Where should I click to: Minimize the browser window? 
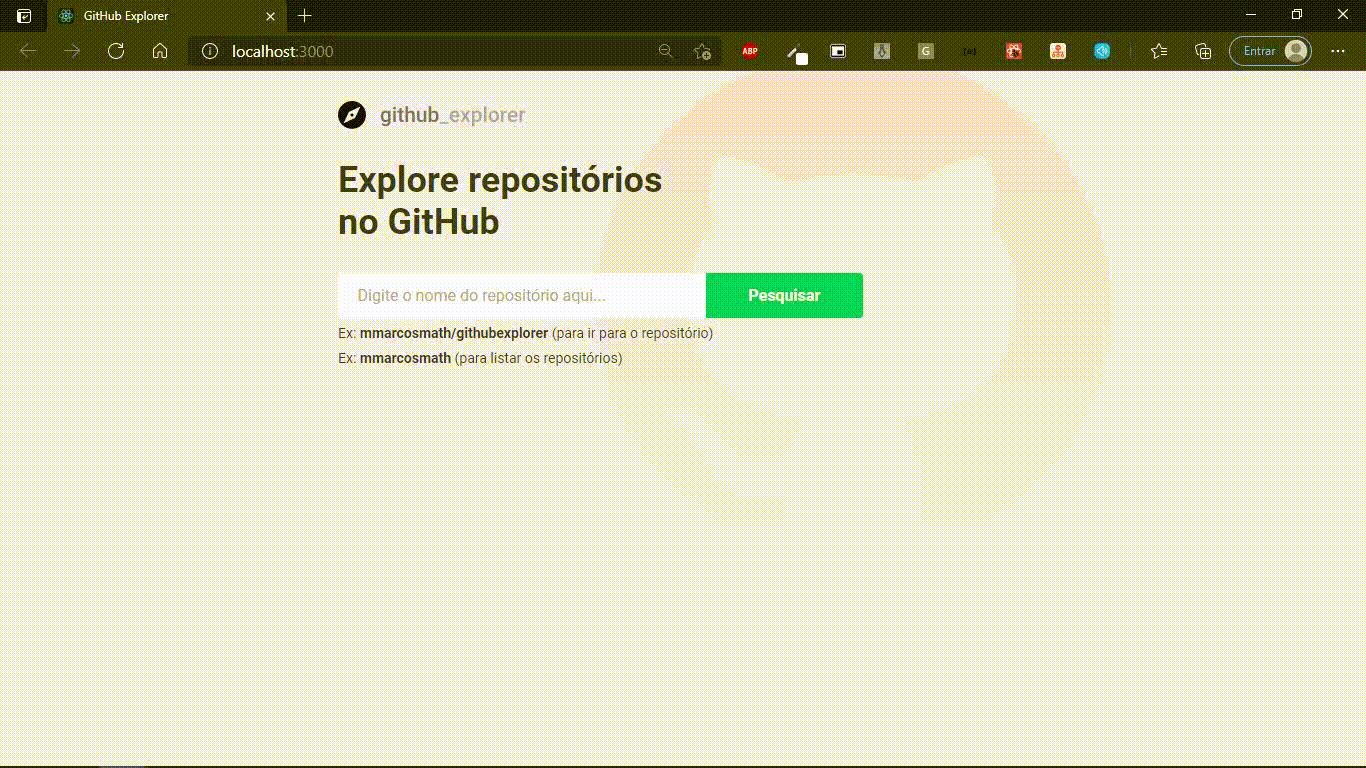(1251, 15)
